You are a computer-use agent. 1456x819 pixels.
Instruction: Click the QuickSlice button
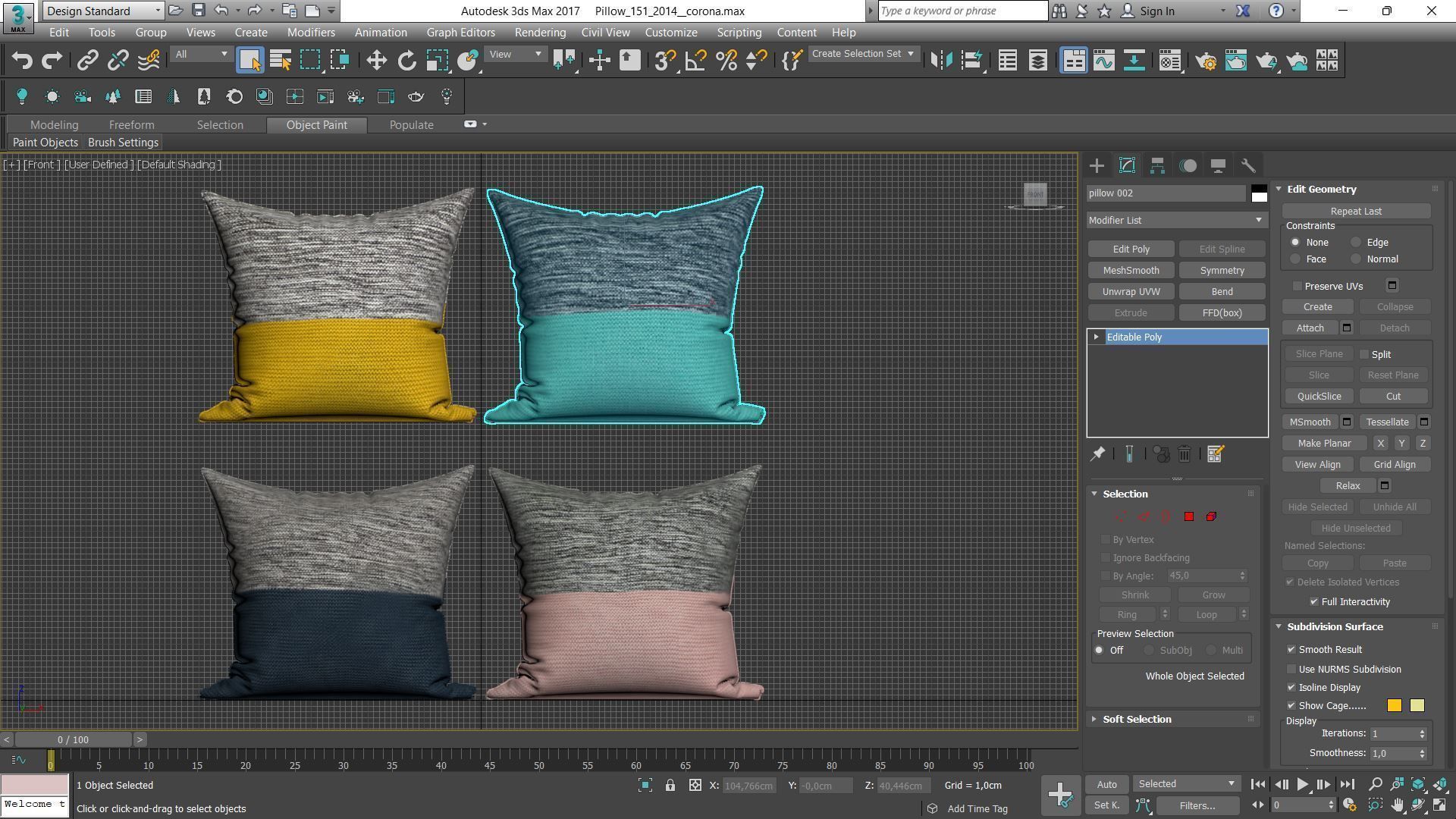pyautogui.click(x=1319, y=397)
